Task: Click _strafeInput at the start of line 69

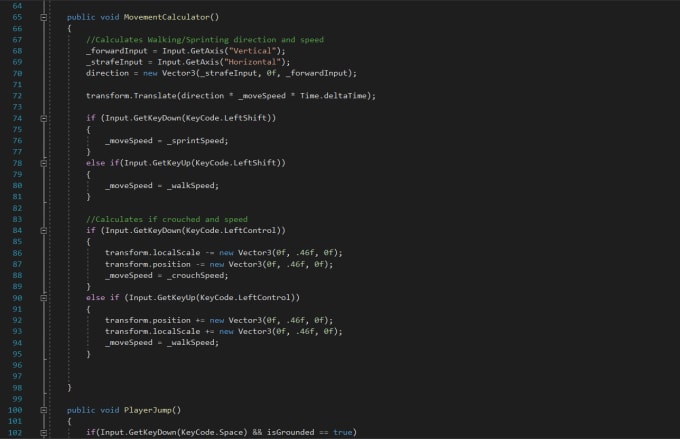Action: point(114,62)
